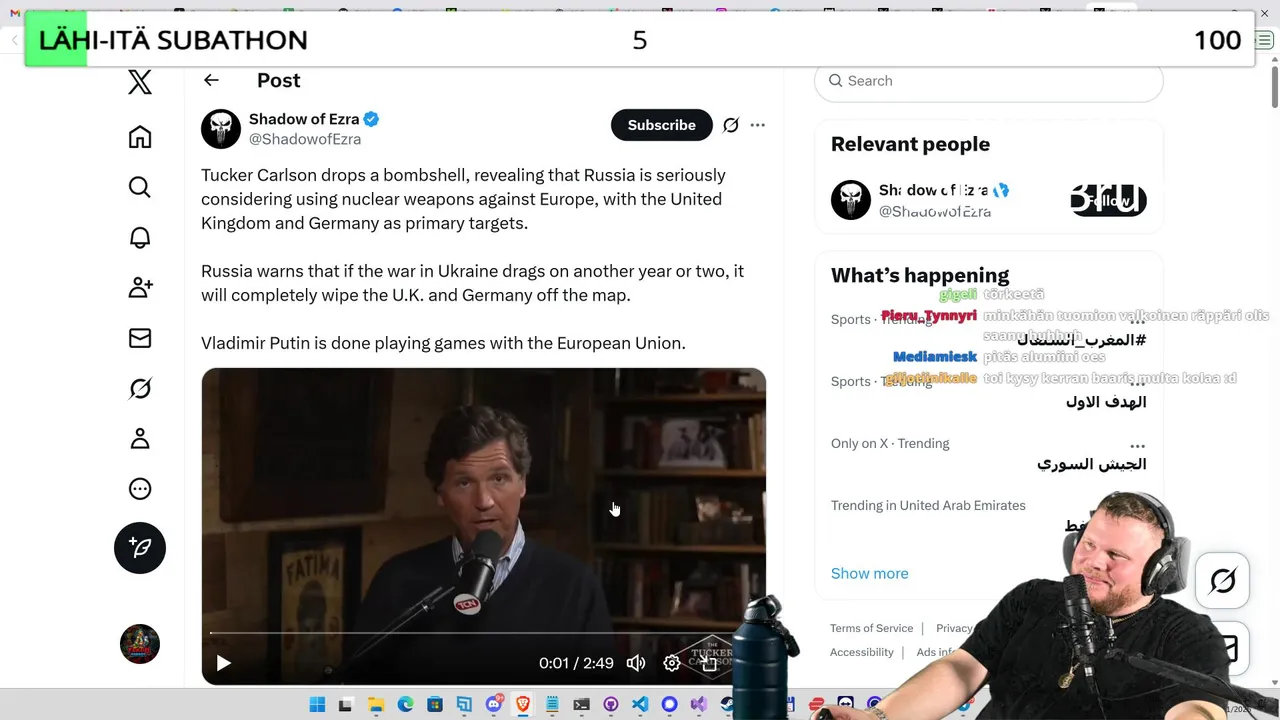
Task: Focus the X Search field
Action: point(989,81)
